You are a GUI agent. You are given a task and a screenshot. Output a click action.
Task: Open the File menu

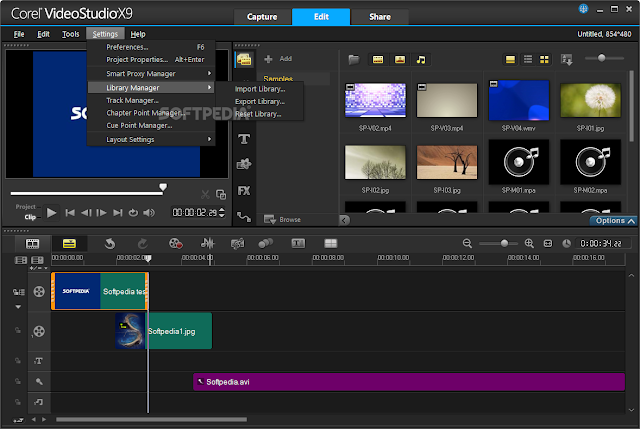[19, 34]
